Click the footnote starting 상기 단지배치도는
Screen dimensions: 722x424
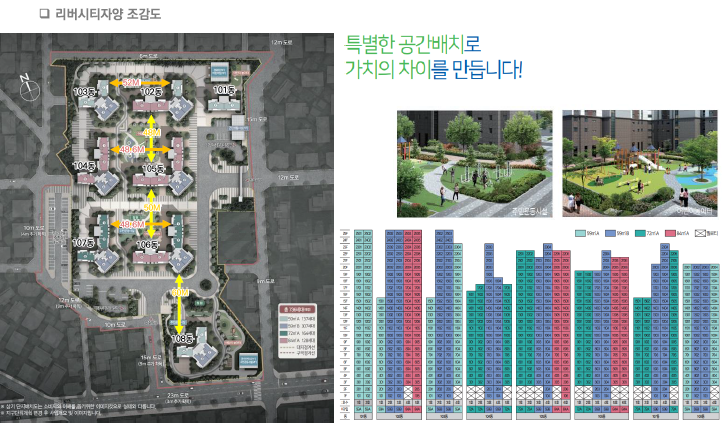pyautogui.click(x=78, y=407)
